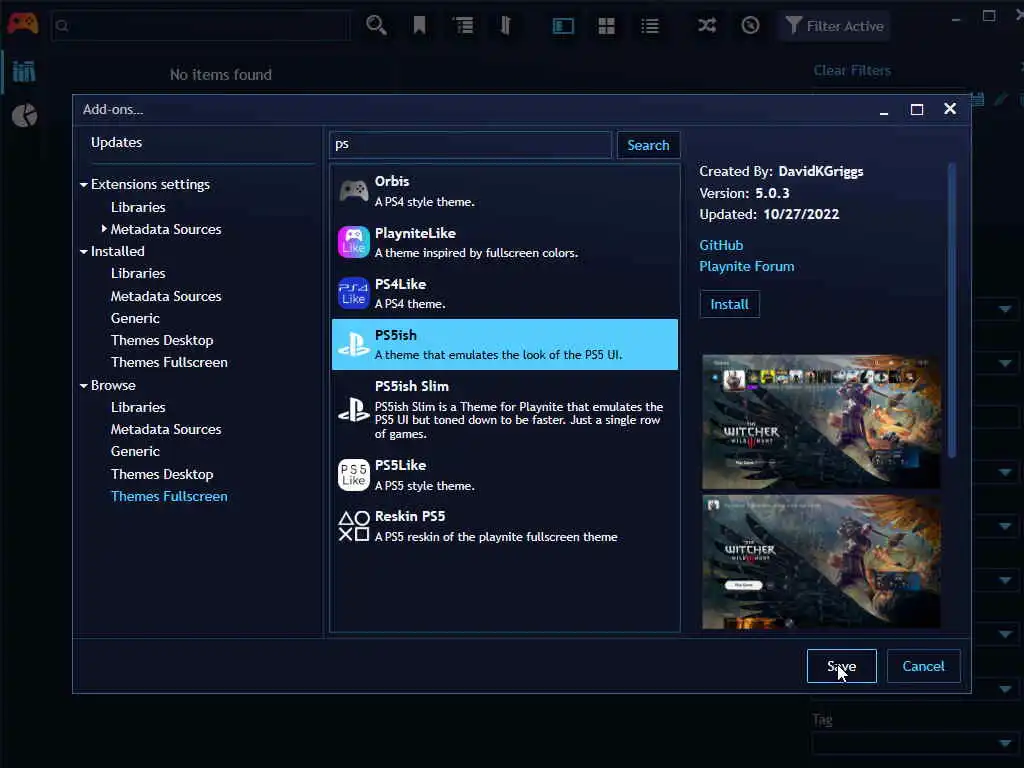This screenshot has width=1024, height=768.
Task: Select the PS5Like theme icon
Action: pyautogui.click(x=353, y=474)
